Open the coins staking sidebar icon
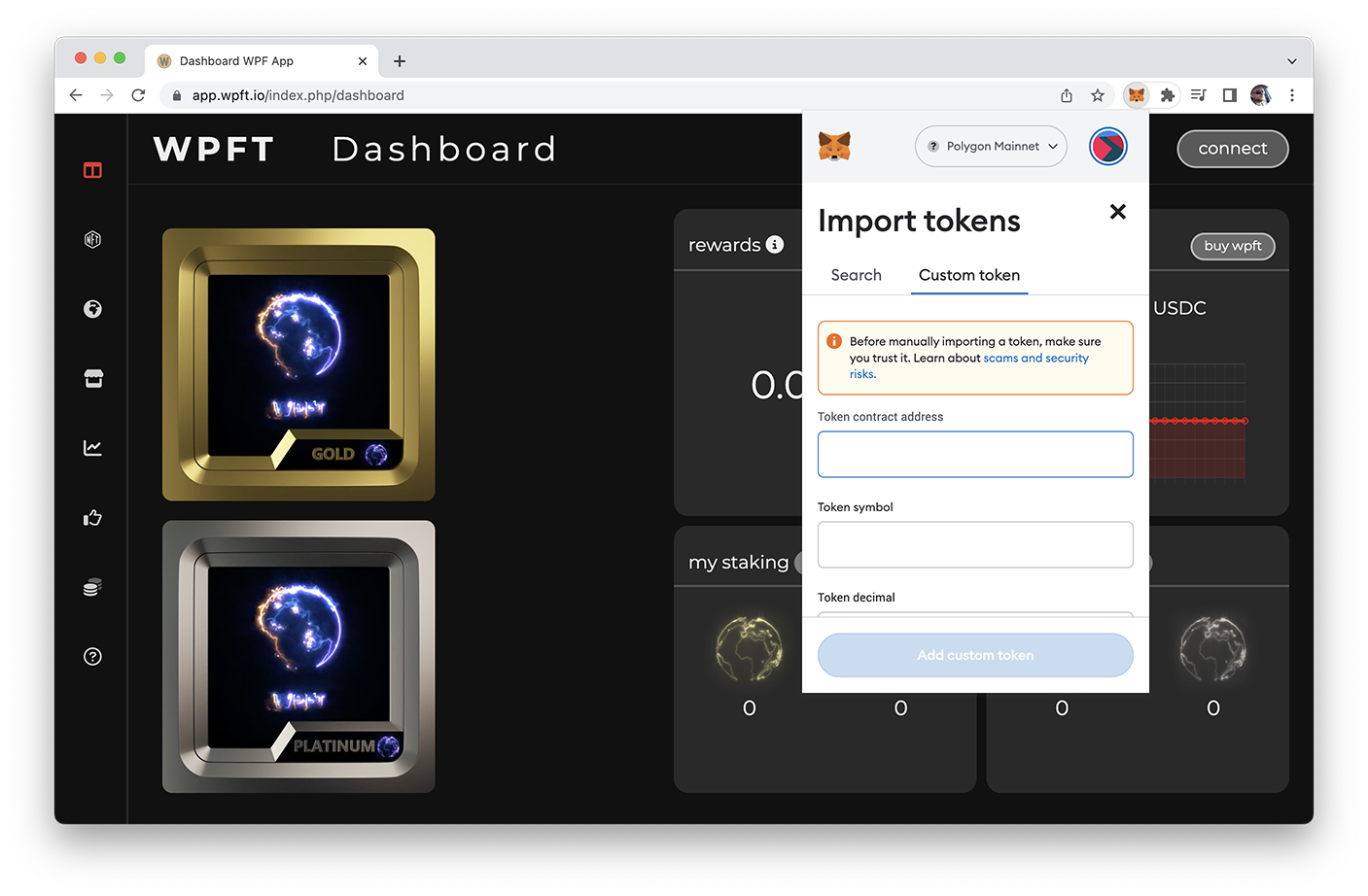The height and width of the screenshot is (896, 1368). [x=92, y=587]
